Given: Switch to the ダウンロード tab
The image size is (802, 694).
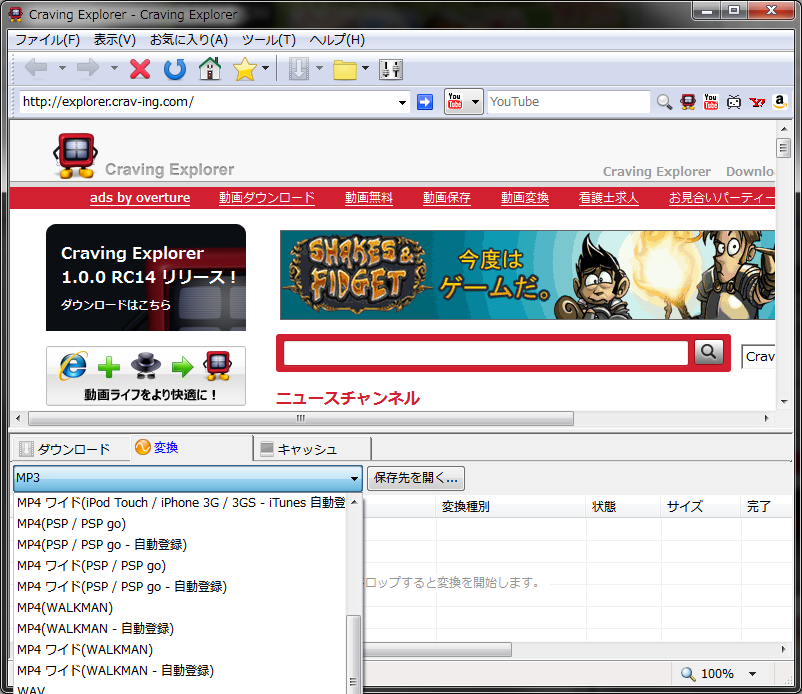Looking at the screenshot, I should [71, 449].
